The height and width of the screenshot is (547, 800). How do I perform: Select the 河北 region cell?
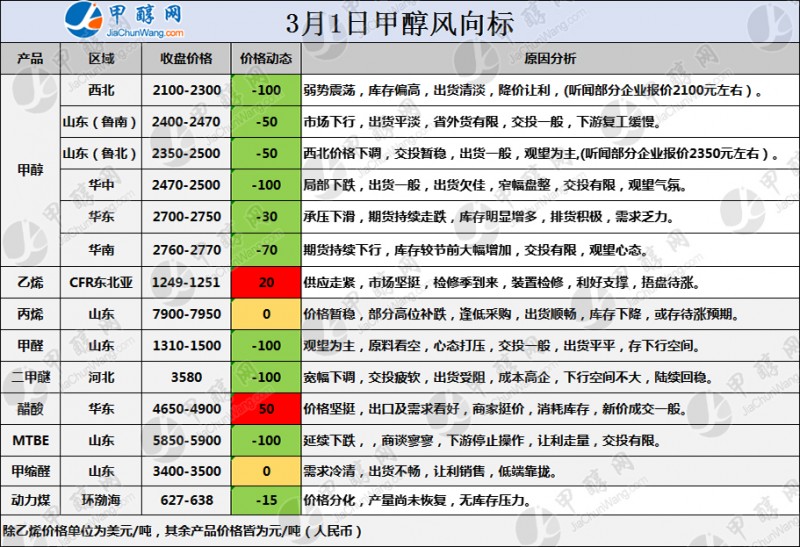(101, 378)
